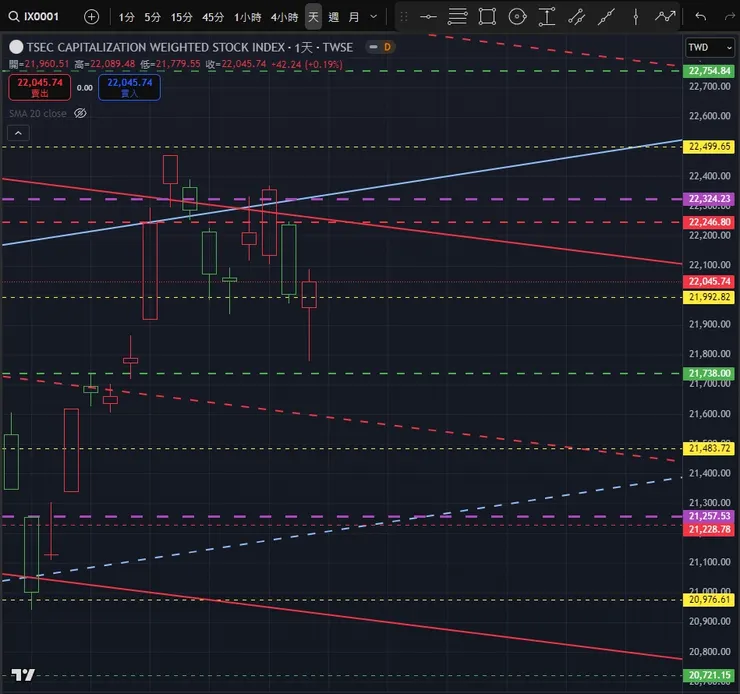Click the 21,992.82 yellow price label

pos(709,297)
